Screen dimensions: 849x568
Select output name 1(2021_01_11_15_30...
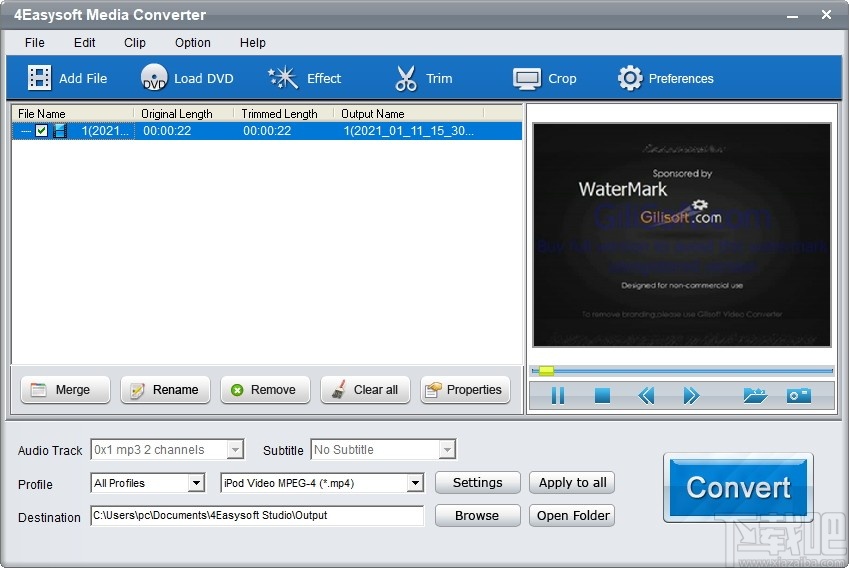click(x=409, y=130)
